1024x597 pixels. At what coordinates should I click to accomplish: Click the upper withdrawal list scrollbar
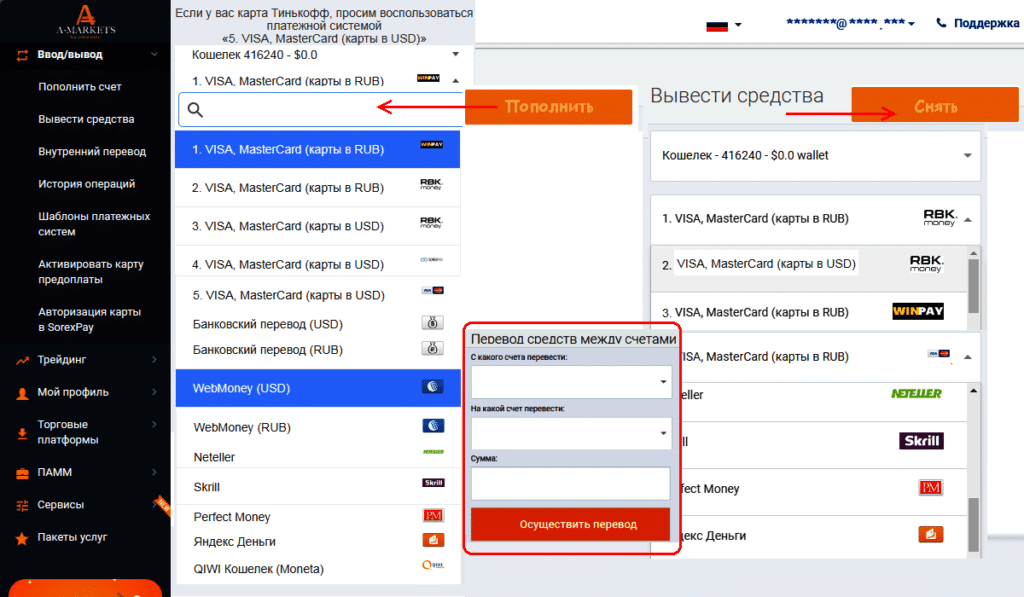click(x=973, y=287)
